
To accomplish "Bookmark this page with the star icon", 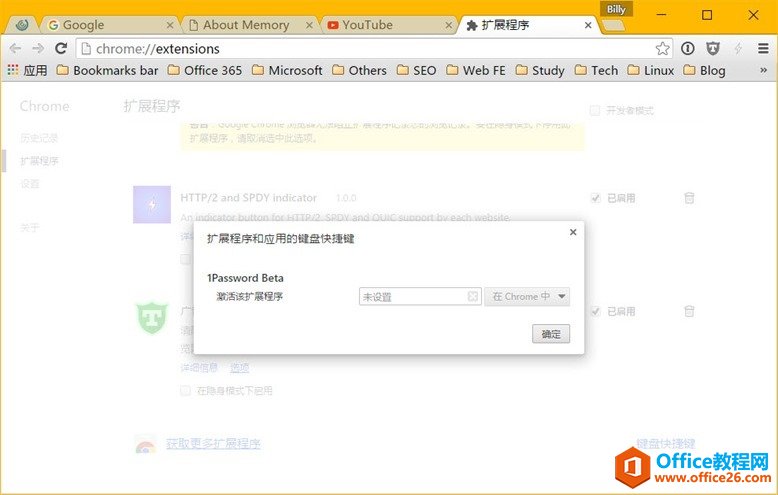I will 662,49.
